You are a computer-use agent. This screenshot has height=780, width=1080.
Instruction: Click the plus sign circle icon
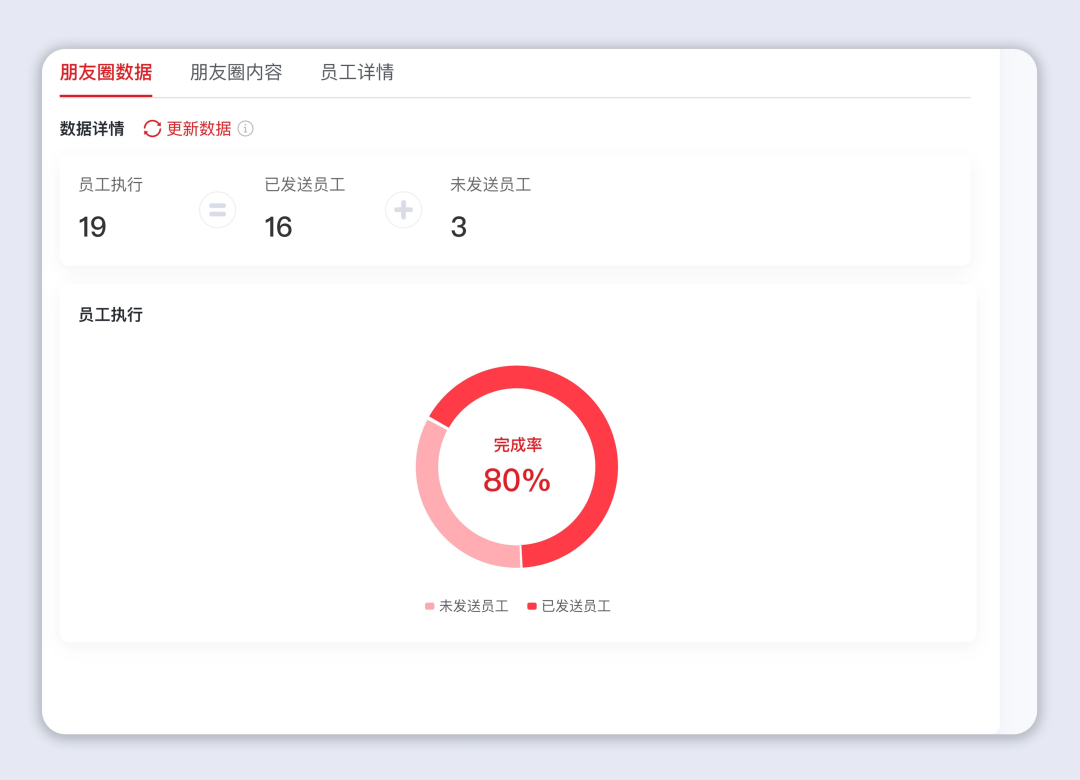(x=403, y=210)
